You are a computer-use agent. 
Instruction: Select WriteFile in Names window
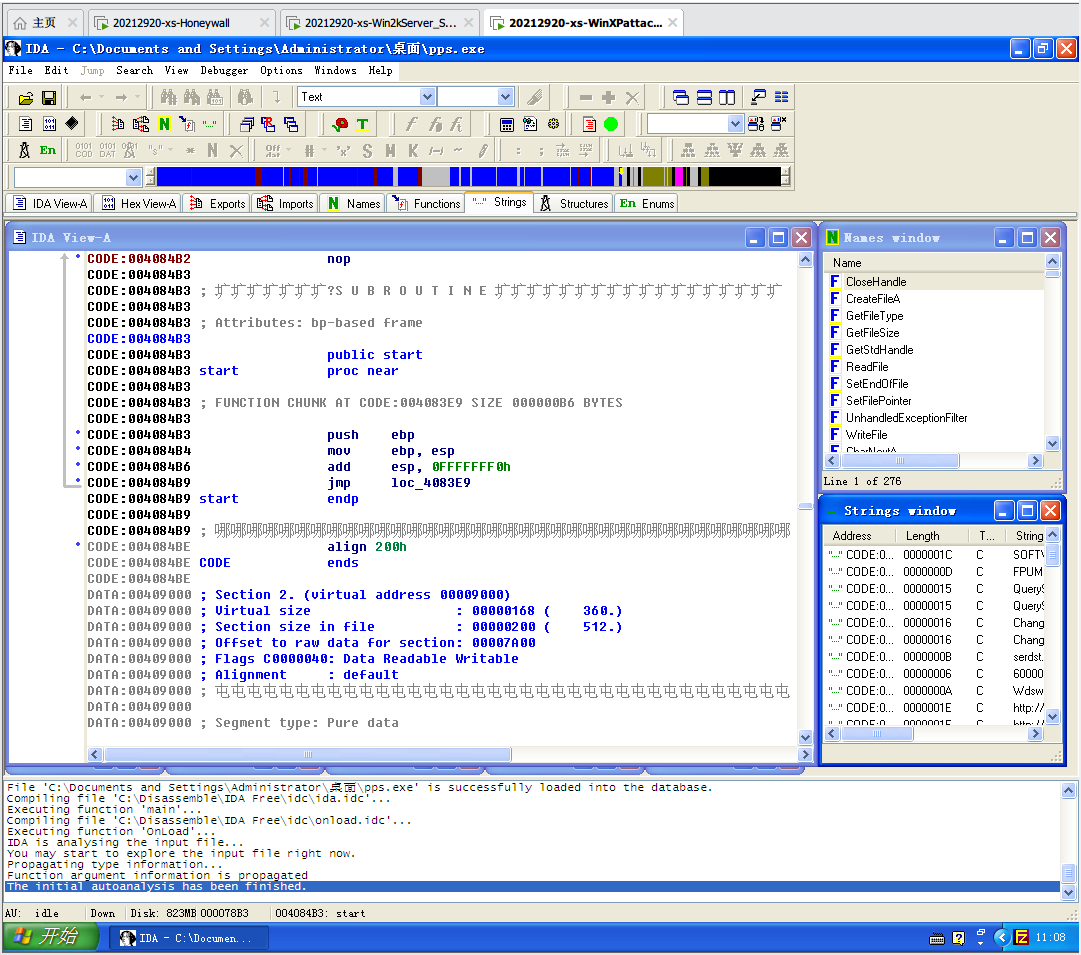[x=867, y=435]
